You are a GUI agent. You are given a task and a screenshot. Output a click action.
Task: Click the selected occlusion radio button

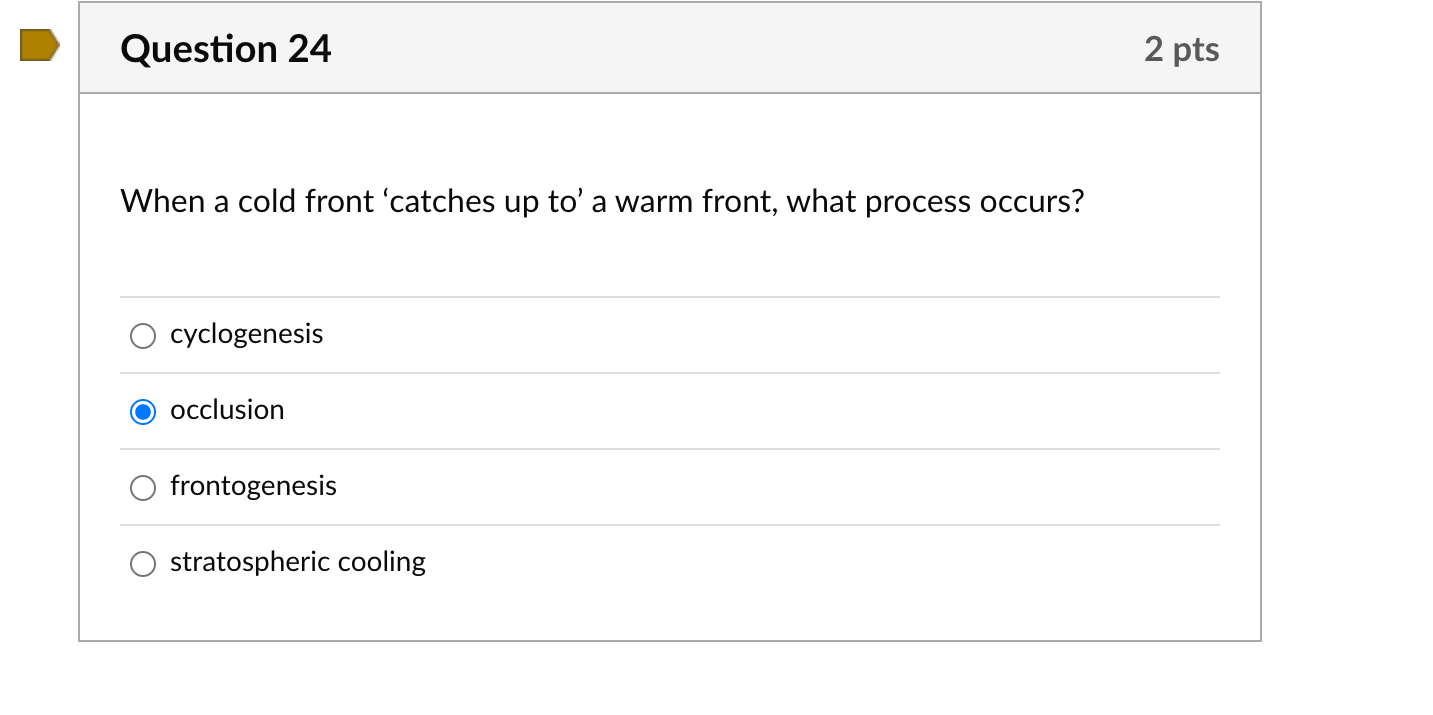[x=143, y=412]
